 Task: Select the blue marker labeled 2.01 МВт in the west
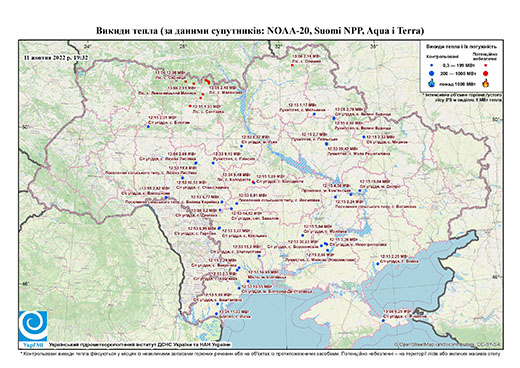tap(148, 126)
